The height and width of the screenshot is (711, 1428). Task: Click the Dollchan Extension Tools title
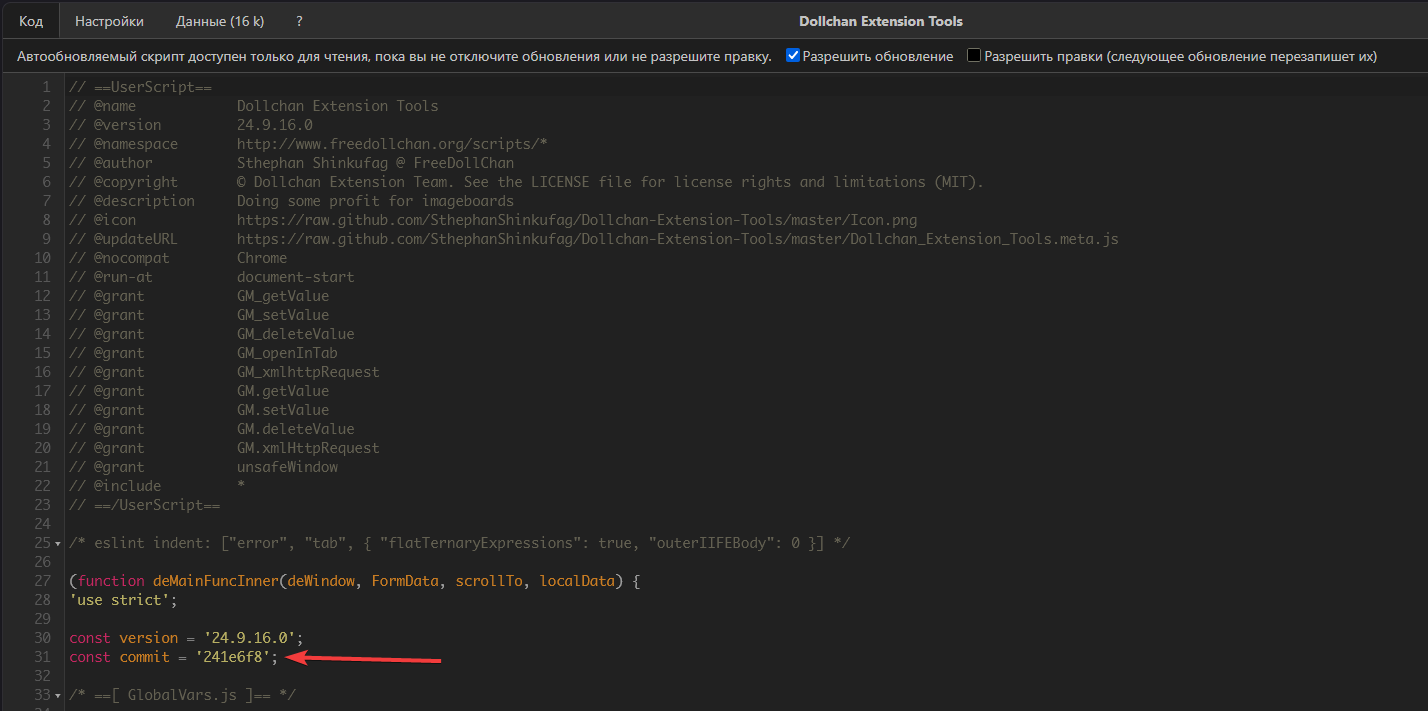click(881, 21)
